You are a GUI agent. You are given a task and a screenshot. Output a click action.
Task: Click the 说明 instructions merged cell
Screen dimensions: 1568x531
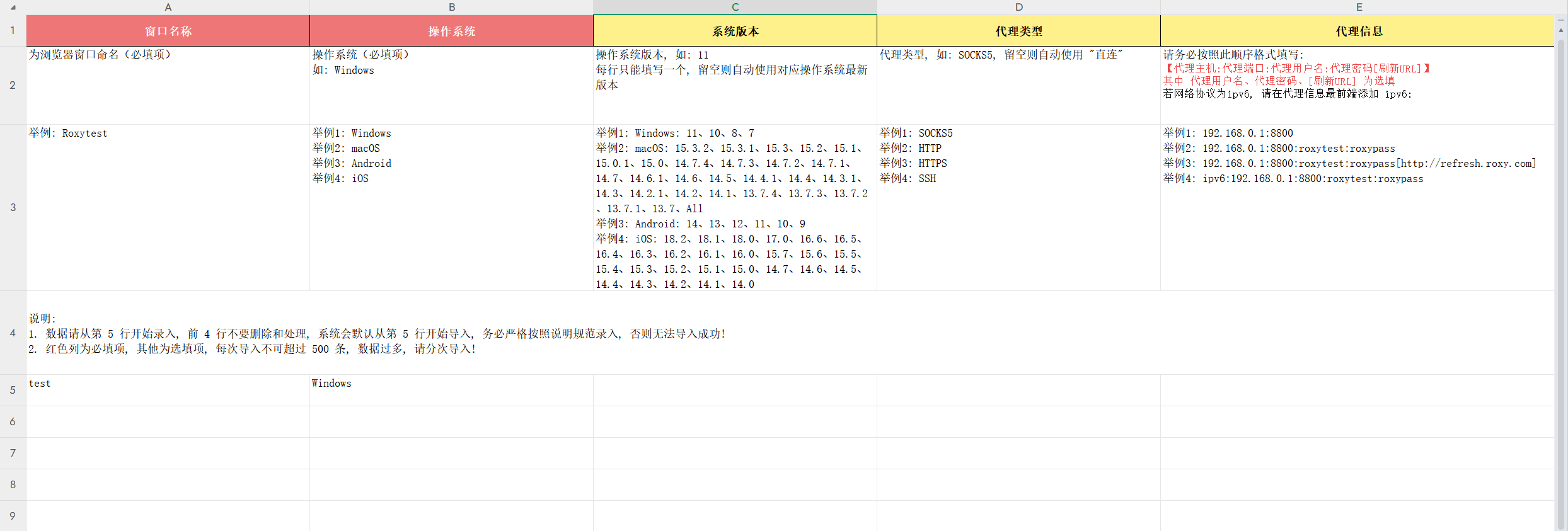(x=788, y=333)
